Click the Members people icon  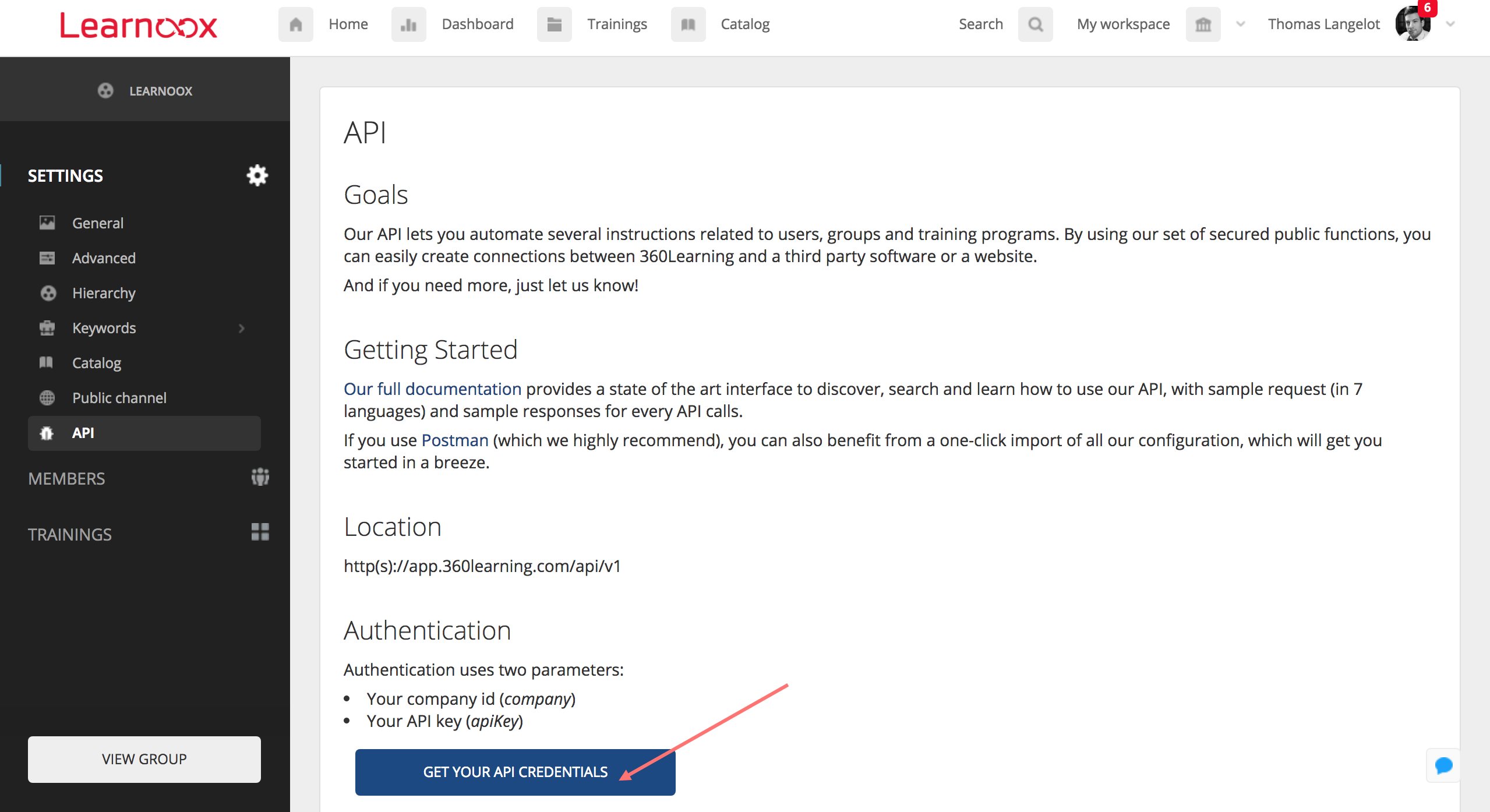pos(260,477)
